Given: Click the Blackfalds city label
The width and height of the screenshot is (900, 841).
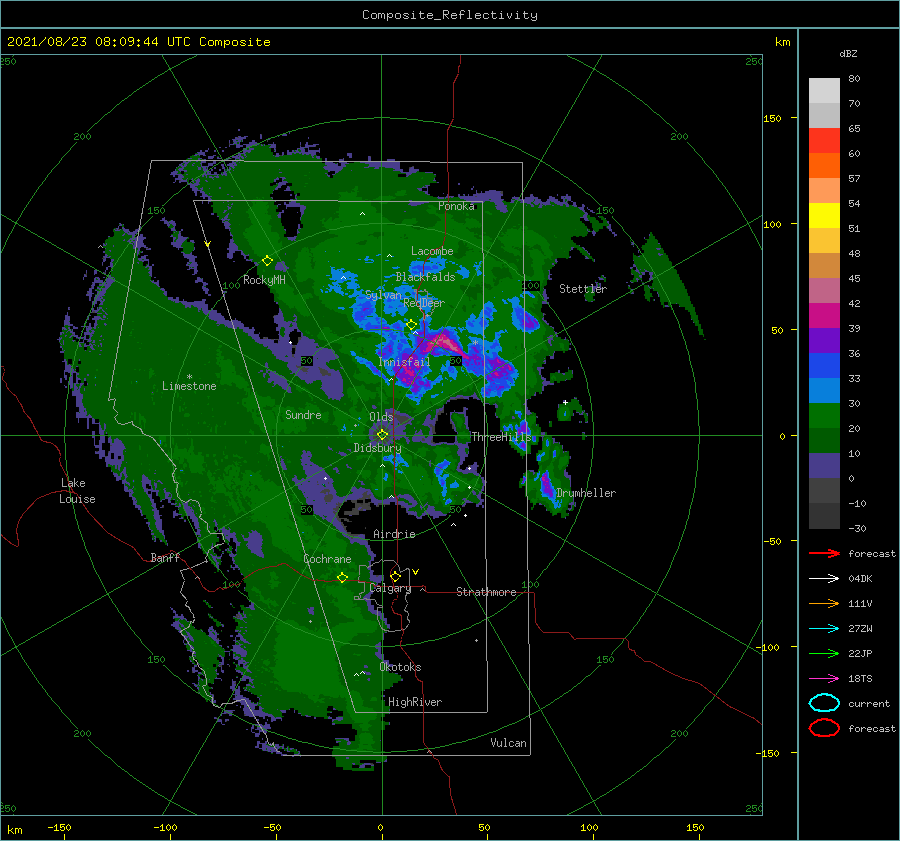Looking at the screenshot, I should (x=425, y=277).
